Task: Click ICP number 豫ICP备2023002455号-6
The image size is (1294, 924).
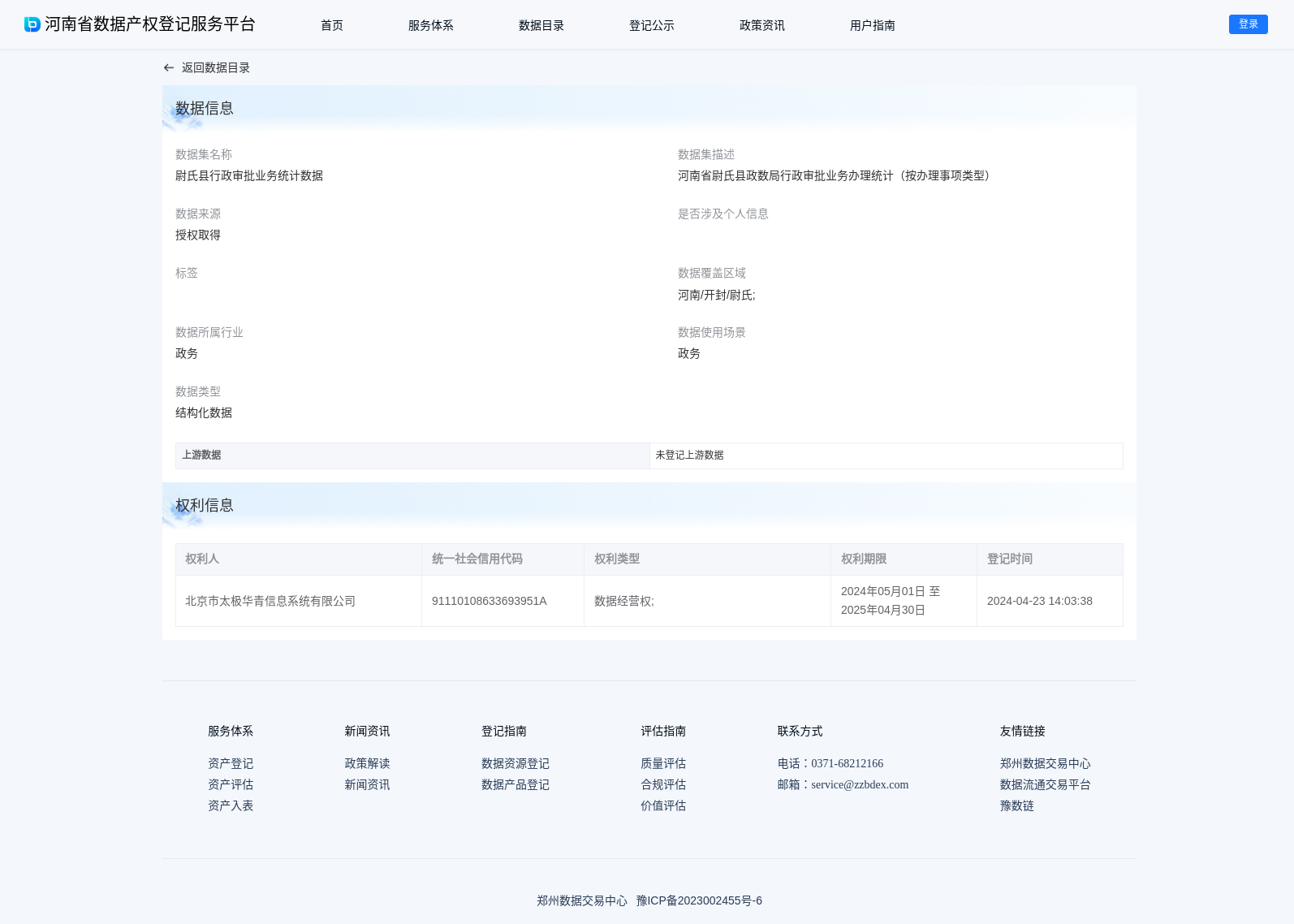Action: (x=699, y=900)
